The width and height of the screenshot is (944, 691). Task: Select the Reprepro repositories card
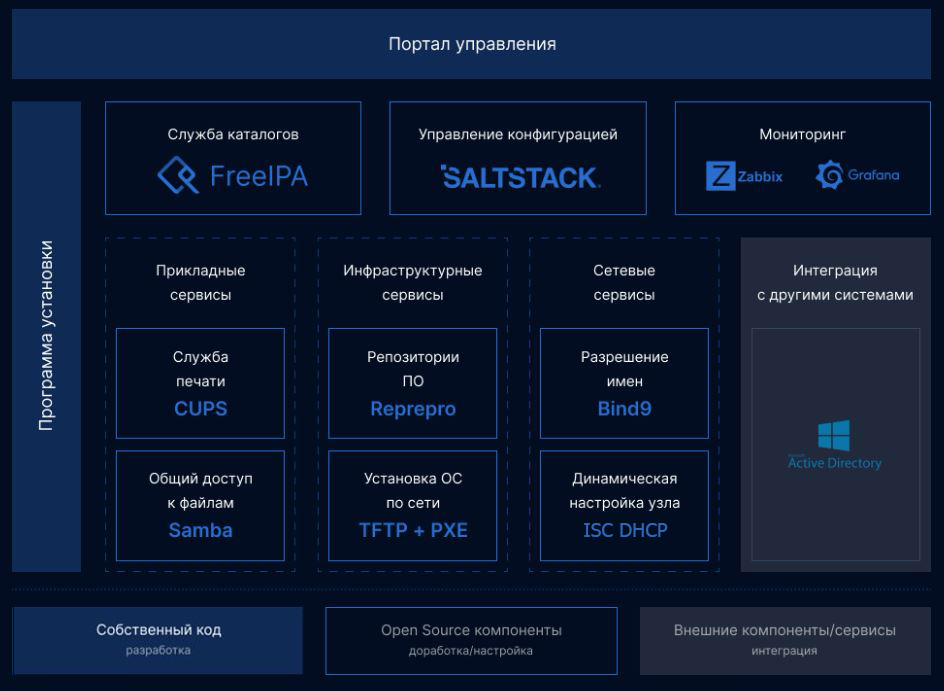click(x=412, y=383)
